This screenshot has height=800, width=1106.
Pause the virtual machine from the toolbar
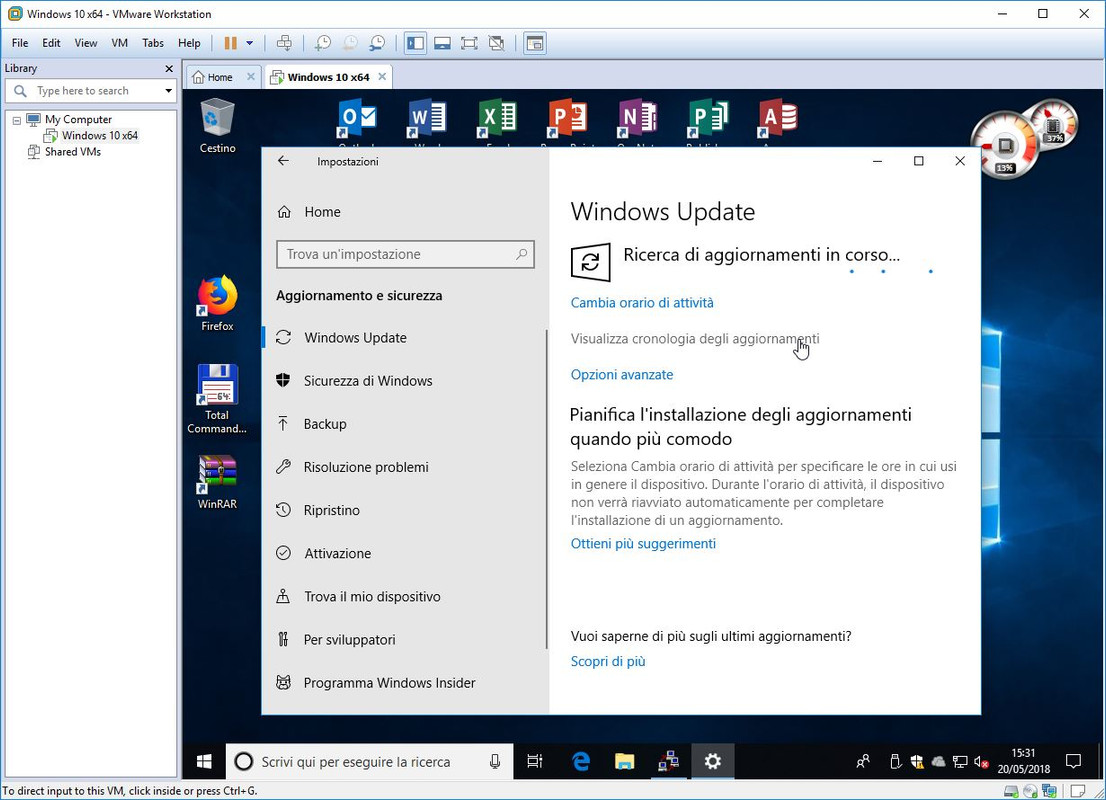(x=231, y=43)
